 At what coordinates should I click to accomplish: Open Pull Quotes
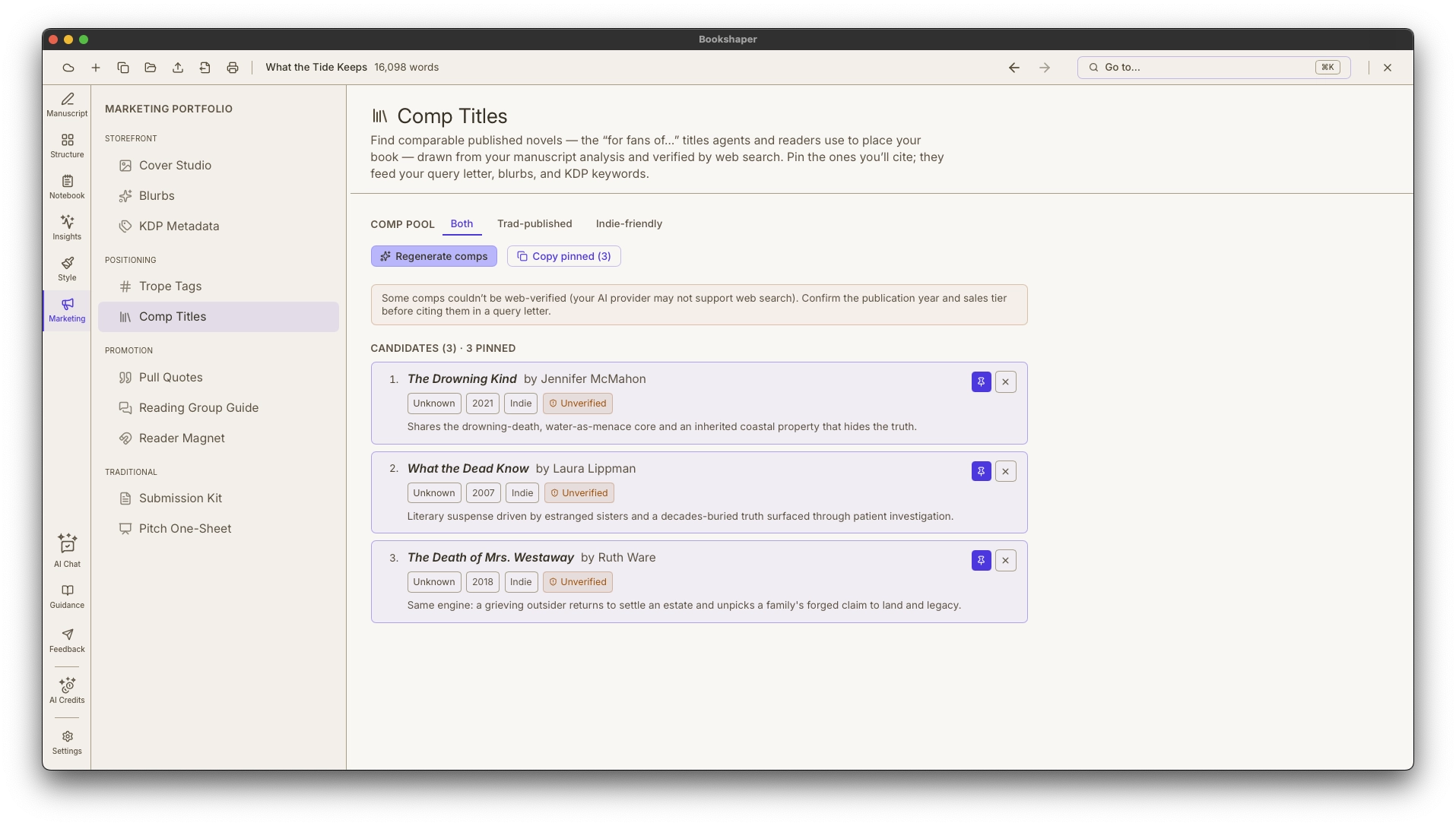pyautogui.click(x=218, y=377)
